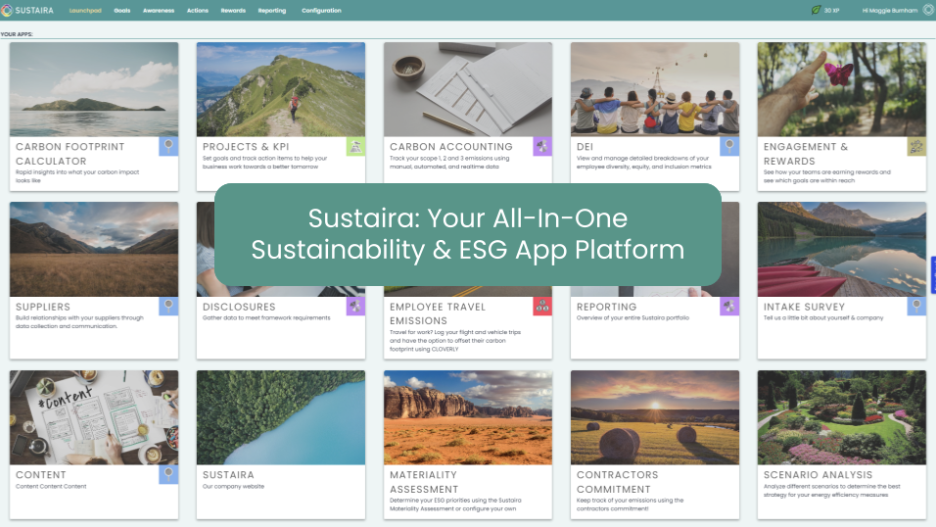
Task: Open the Reporting app card title
Action: tap(606, 307)
